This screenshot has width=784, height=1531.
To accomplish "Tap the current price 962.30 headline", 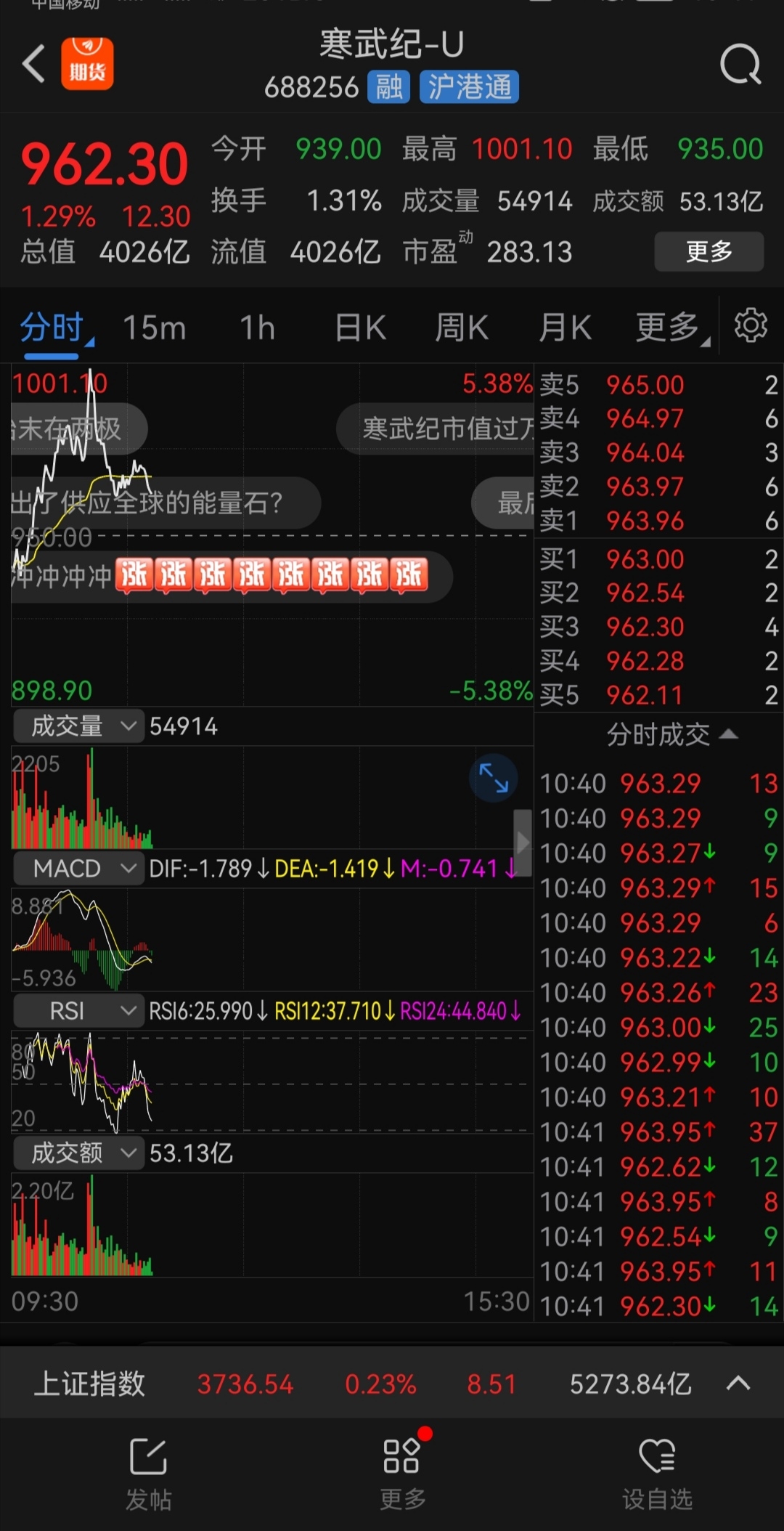I will pos(105,164).
